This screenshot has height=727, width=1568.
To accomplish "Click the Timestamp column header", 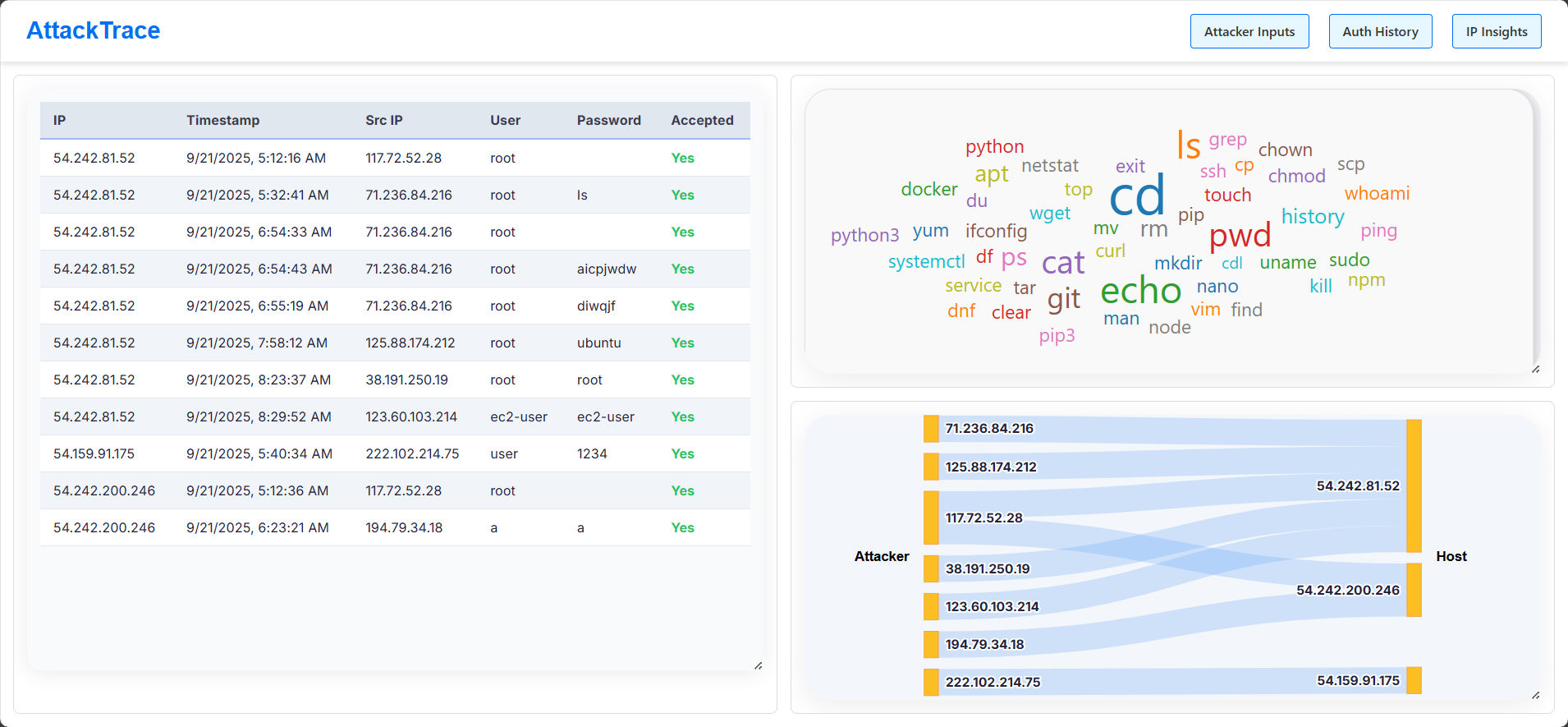I will click(x=222, y=120).
